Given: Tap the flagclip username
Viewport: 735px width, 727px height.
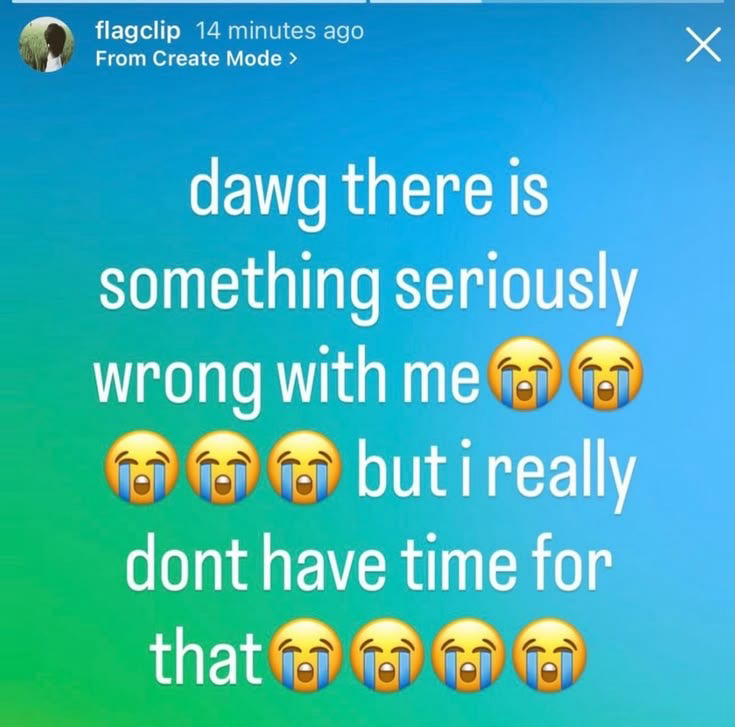Looking at the screenshot, I should tap(138, 31).
